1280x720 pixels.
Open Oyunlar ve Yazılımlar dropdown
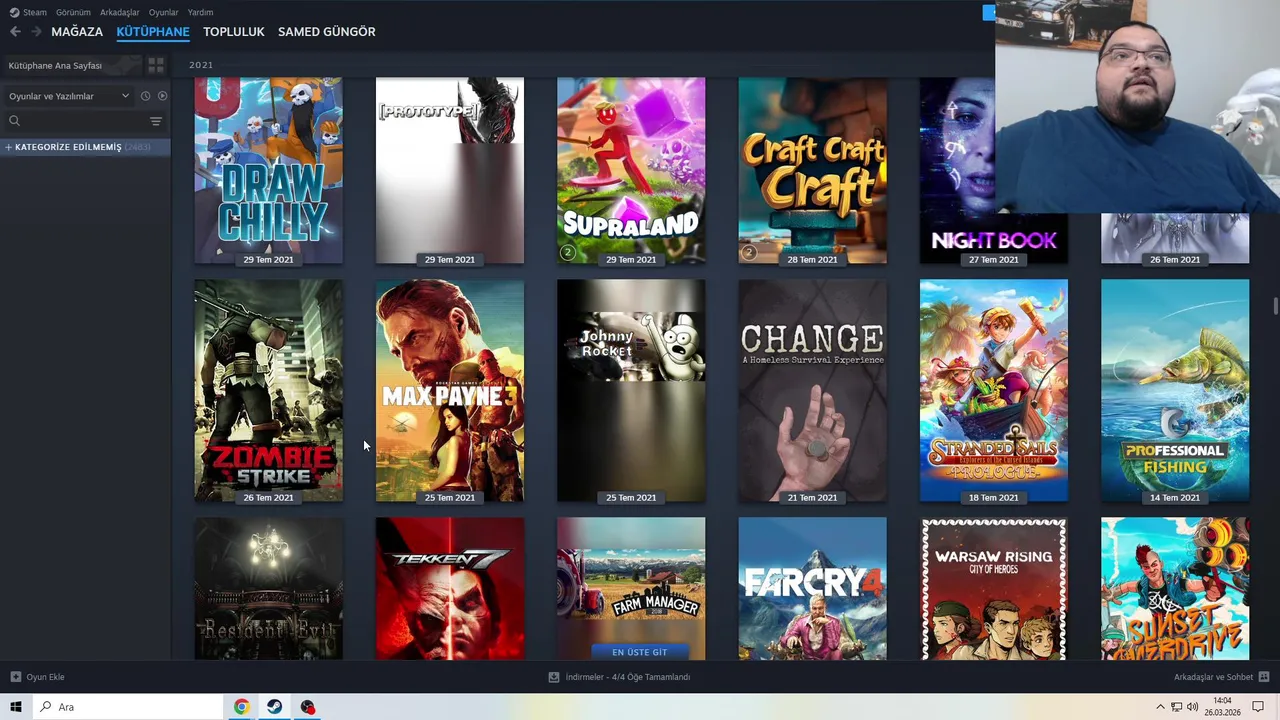tap(68, 96)
